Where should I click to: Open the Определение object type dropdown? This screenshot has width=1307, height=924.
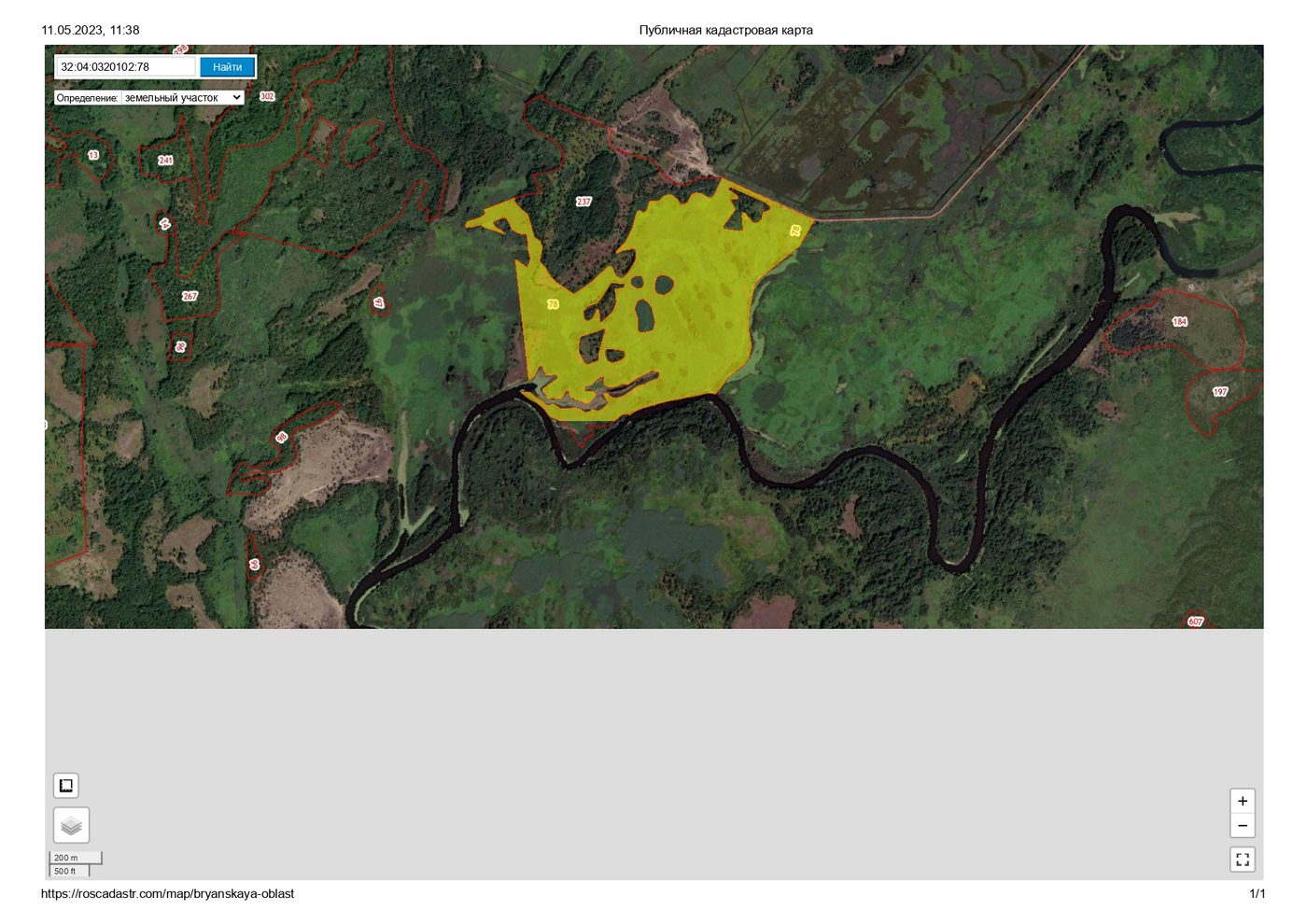183,97
